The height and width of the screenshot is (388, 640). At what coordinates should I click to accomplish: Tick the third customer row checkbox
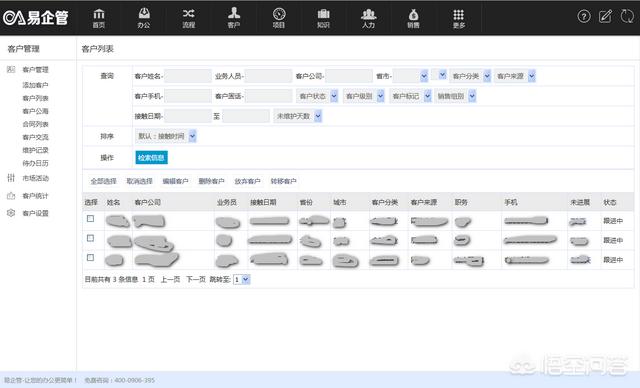[x=91, y=257]
